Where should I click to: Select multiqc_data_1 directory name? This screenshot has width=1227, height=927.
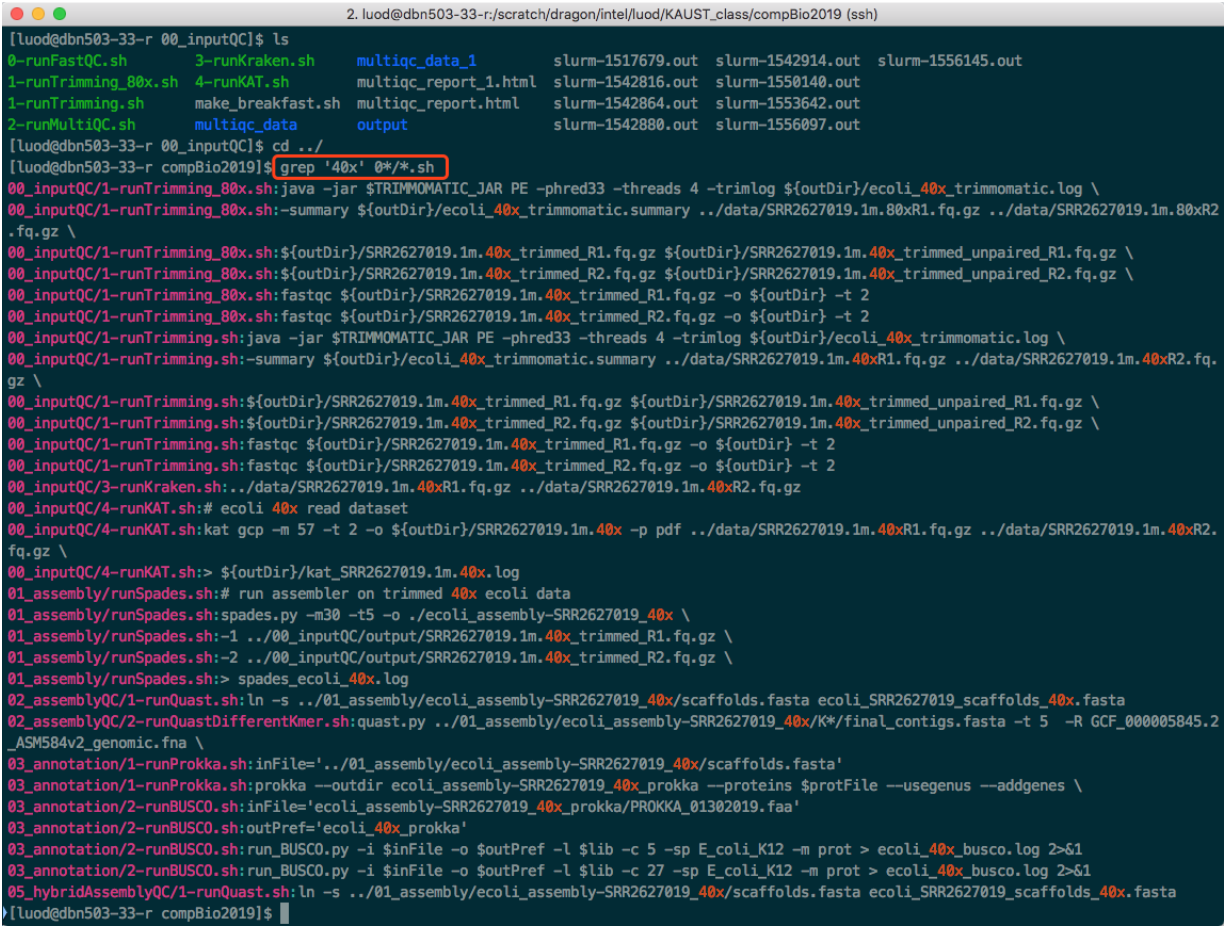coord(417,61)
